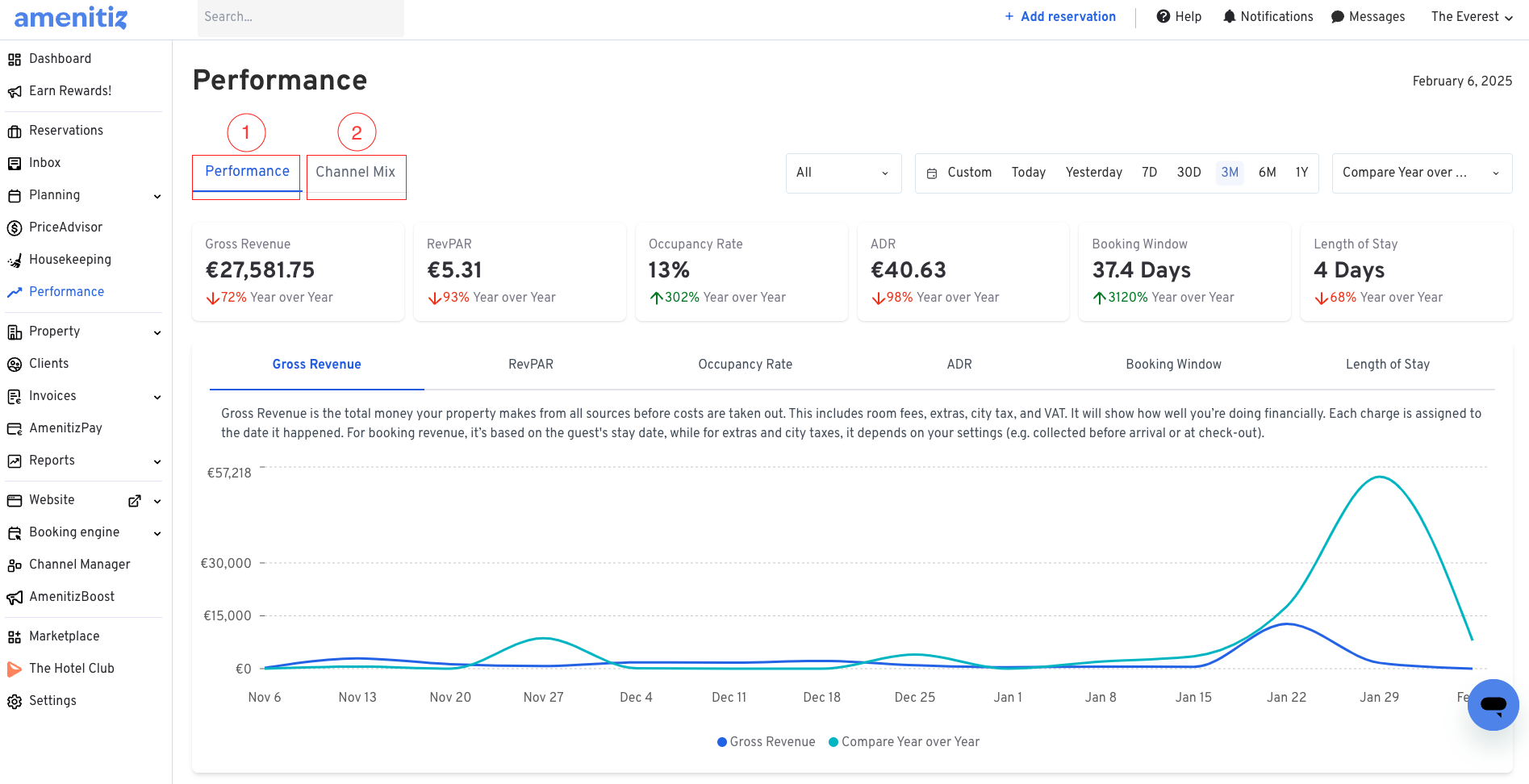Select the Yesterday date range
The height and width of the screenshot is (784, 1529).
pyautogui.click(x=1094, y=173)
